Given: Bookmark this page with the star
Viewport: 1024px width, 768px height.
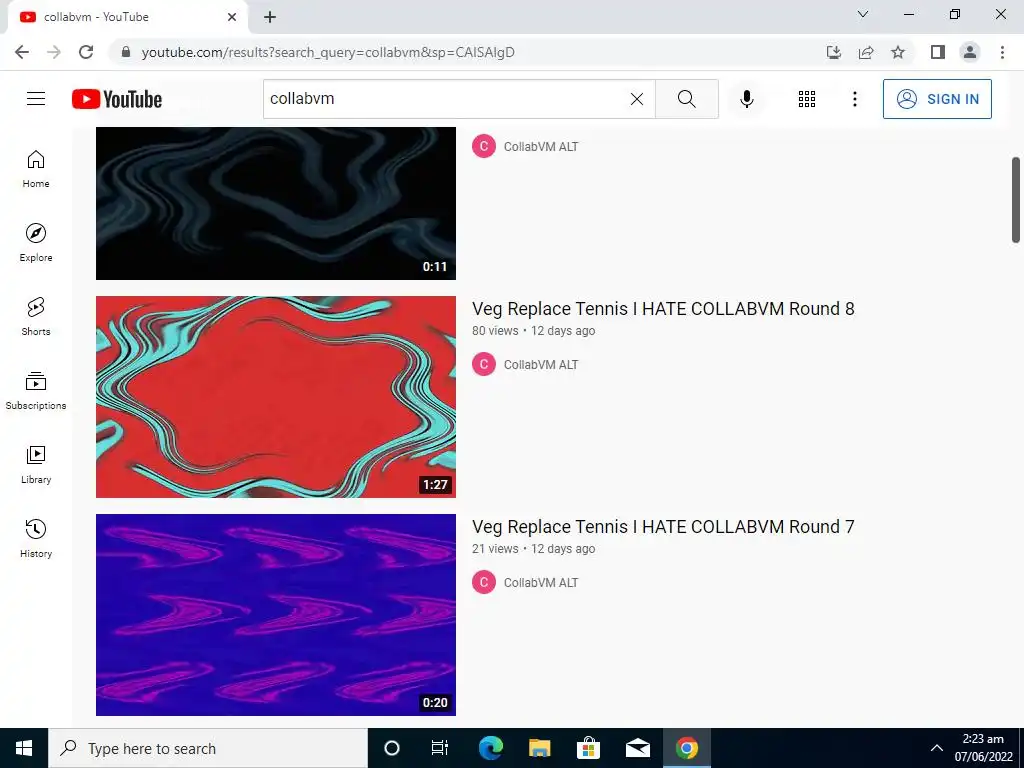Looking at the screenshot, I should pos(898,52).
